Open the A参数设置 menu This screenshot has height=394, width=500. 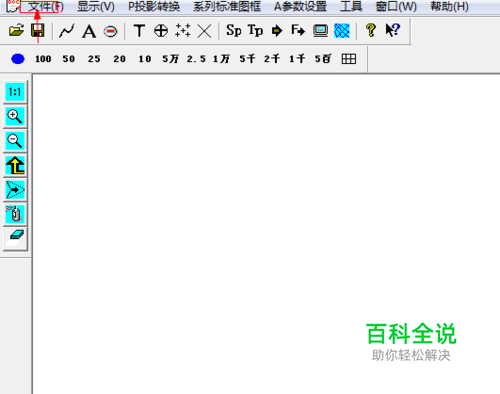click(x=300, y=6)
